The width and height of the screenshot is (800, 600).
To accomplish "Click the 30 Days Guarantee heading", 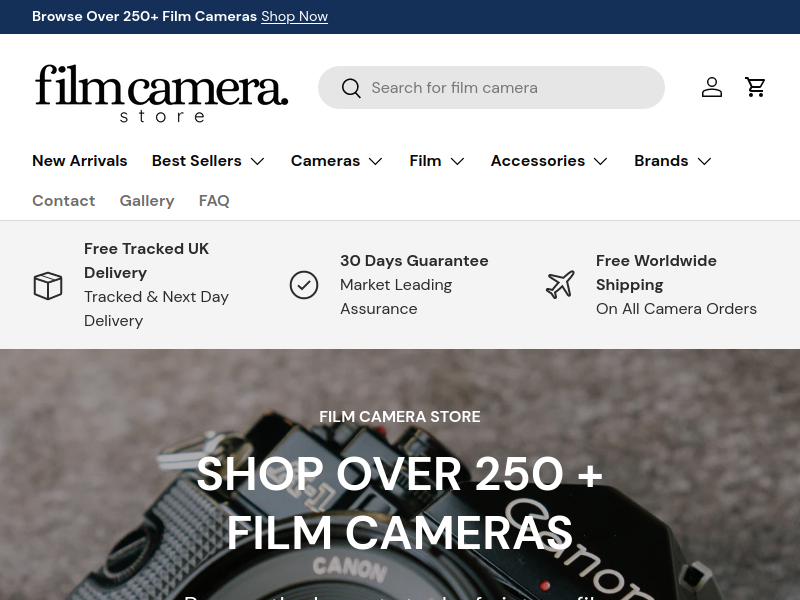I will click(x=414, y=261).
